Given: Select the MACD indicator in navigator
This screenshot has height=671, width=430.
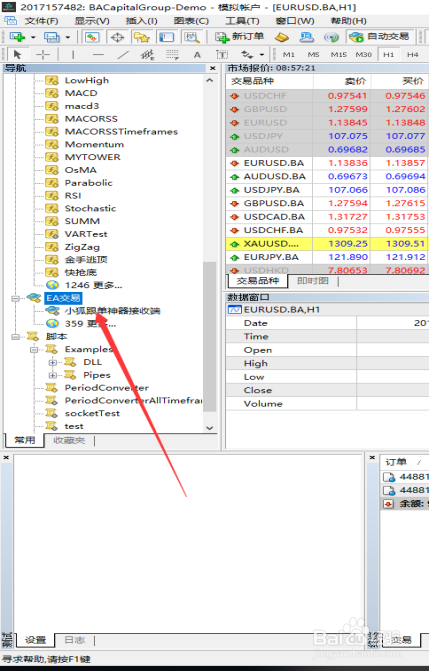Looking at the screenshot, I should tap(80, 93).
